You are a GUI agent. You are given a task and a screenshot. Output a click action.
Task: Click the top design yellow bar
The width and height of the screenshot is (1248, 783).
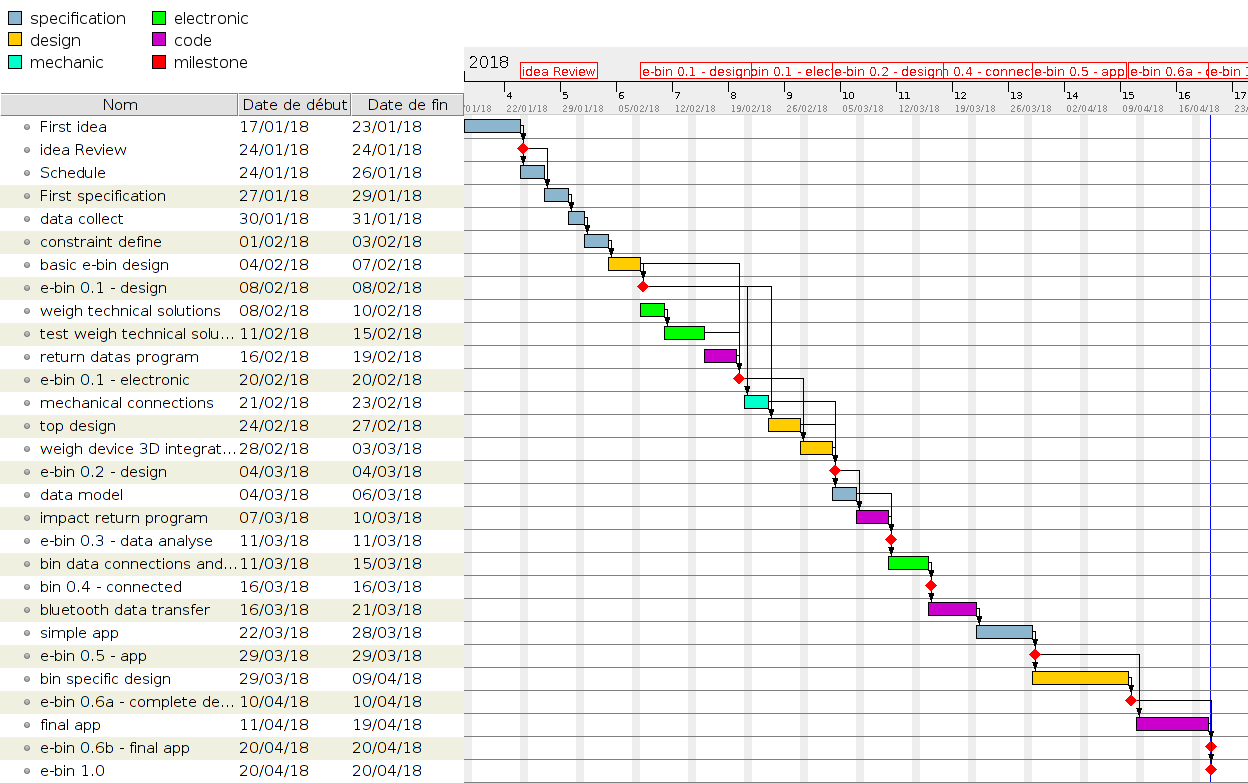[x=784, y=425]
